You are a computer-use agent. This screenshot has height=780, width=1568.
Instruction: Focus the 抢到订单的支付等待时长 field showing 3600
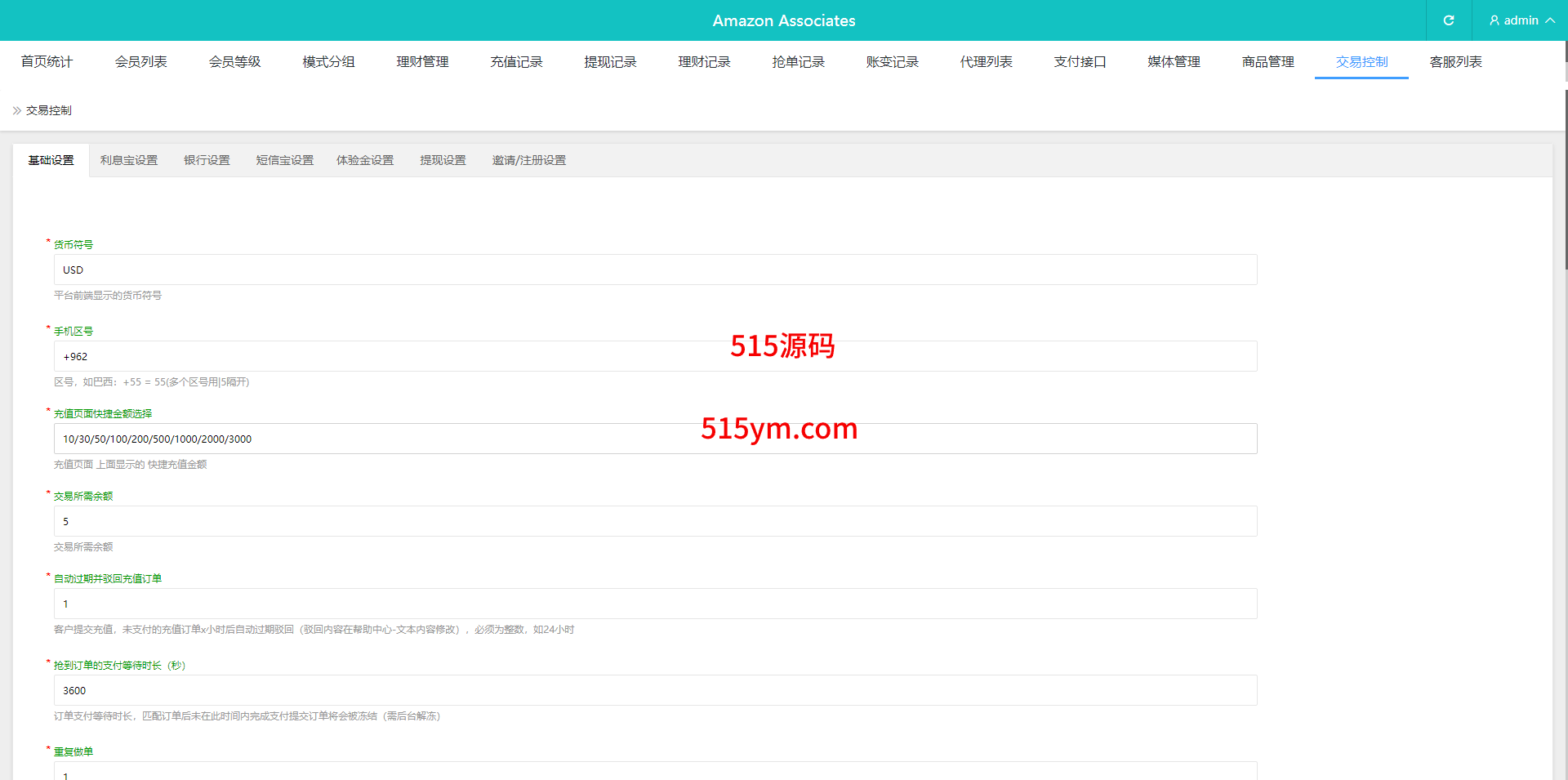(x=655, y=690)
